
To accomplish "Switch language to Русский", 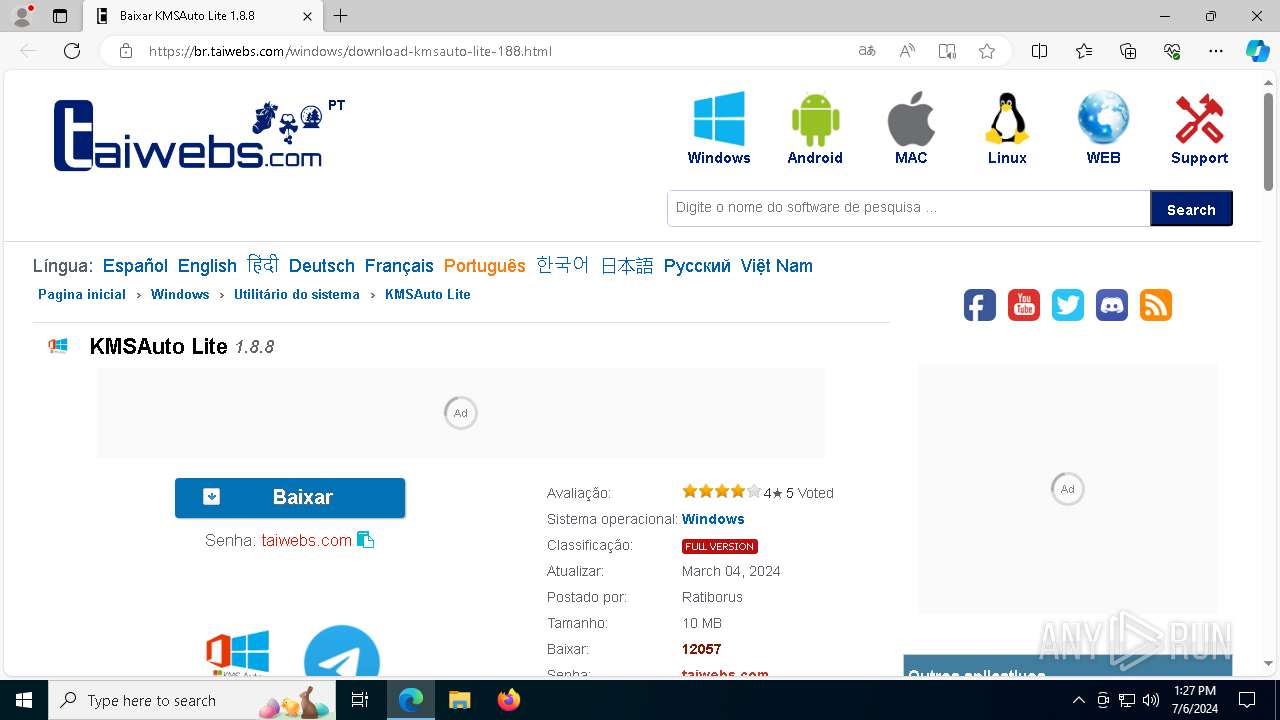I will pos(697,266).
